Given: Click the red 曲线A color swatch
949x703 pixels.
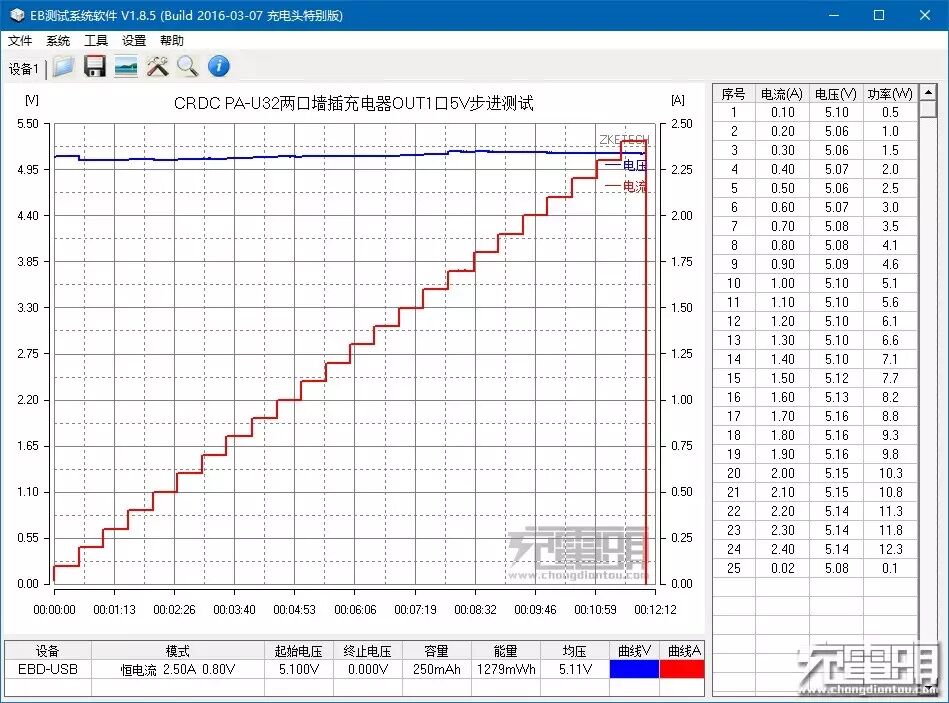Looking at the screenshot, I should [x=682, y=669].
